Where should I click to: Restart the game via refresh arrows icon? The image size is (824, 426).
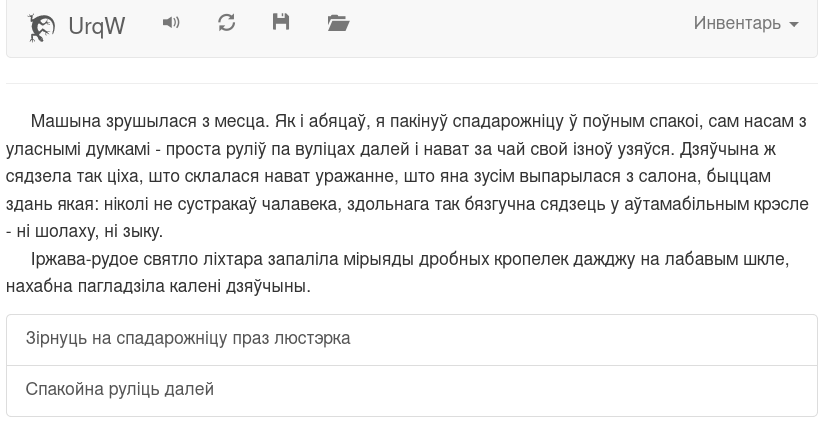coord(226,23)
